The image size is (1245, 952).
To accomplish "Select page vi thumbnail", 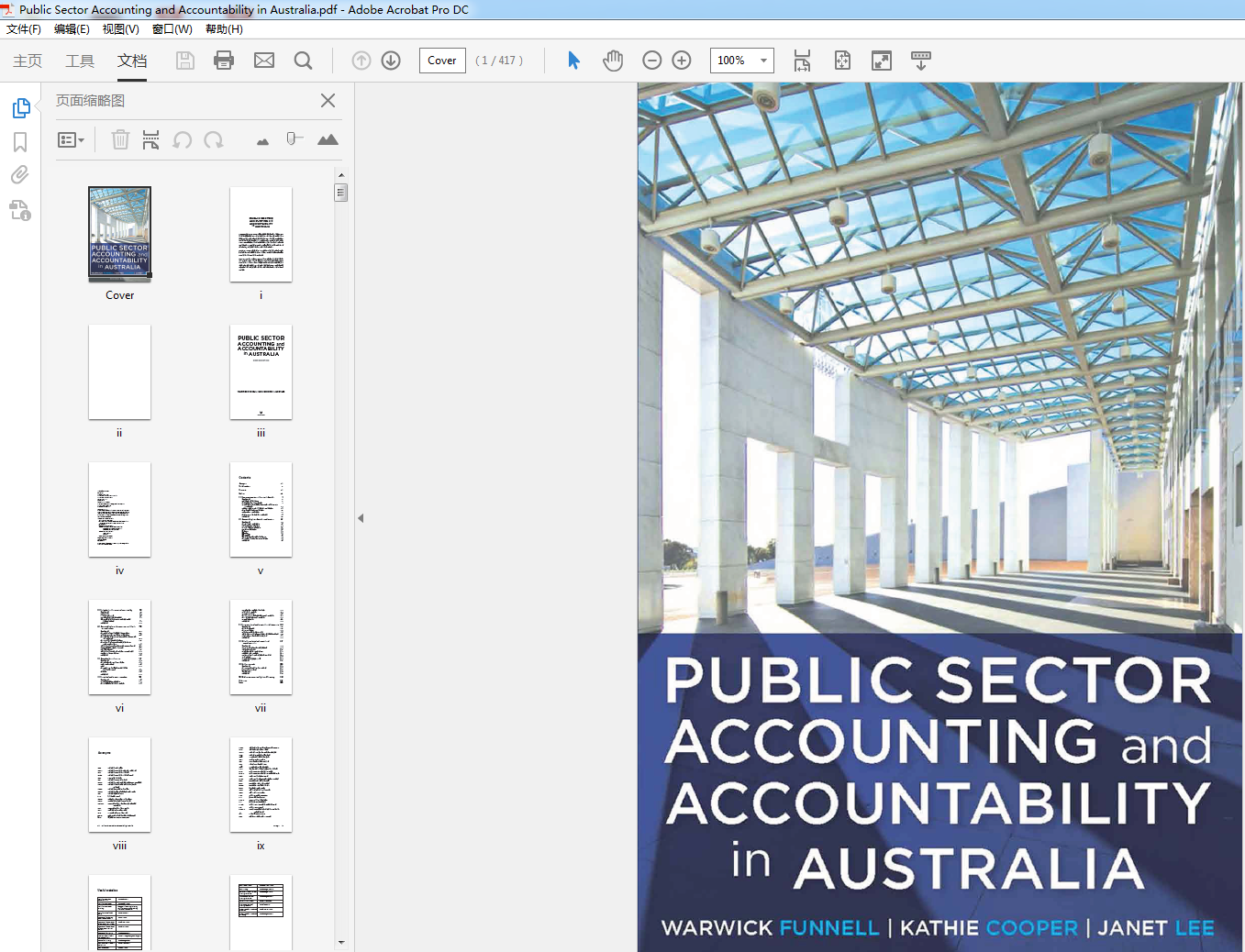I will click(x=119, y=647).
